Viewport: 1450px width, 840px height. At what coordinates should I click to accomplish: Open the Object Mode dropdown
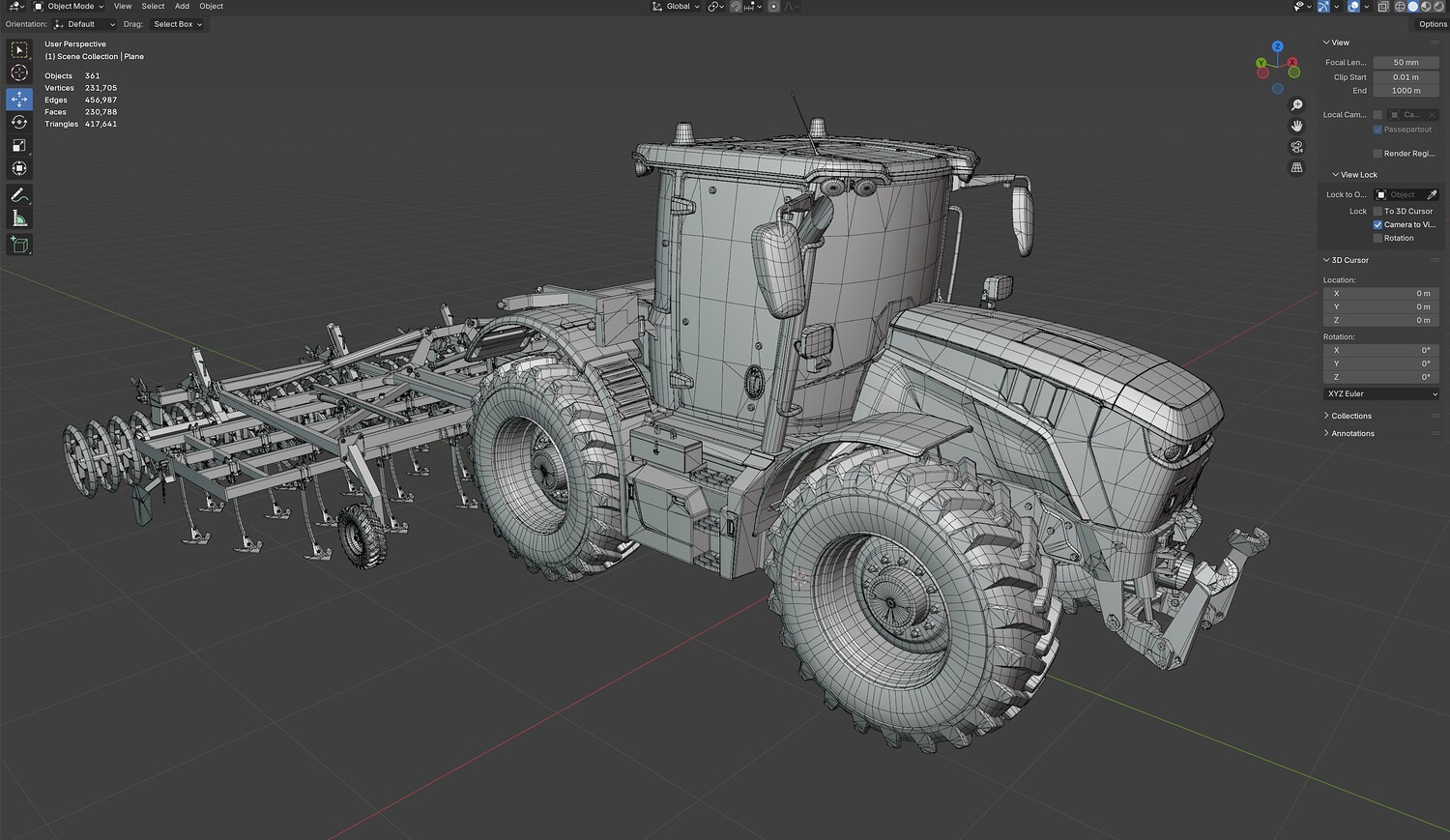pos(69,7)
